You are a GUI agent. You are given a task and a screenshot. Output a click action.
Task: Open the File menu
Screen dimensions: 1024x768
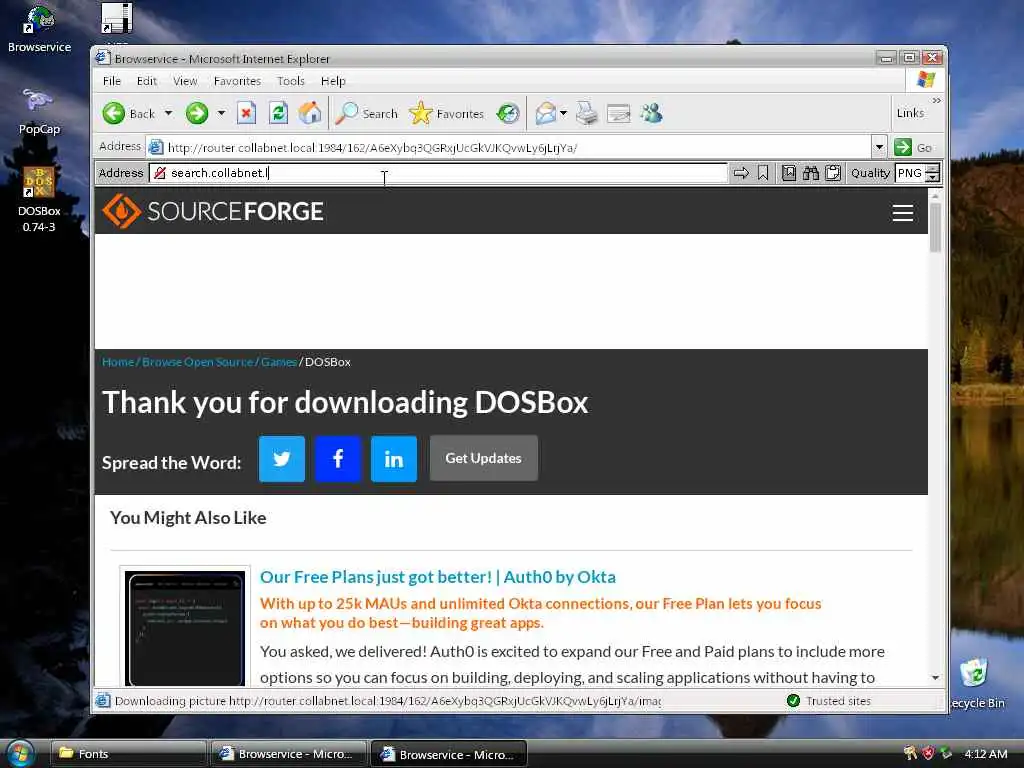[112, 81]
